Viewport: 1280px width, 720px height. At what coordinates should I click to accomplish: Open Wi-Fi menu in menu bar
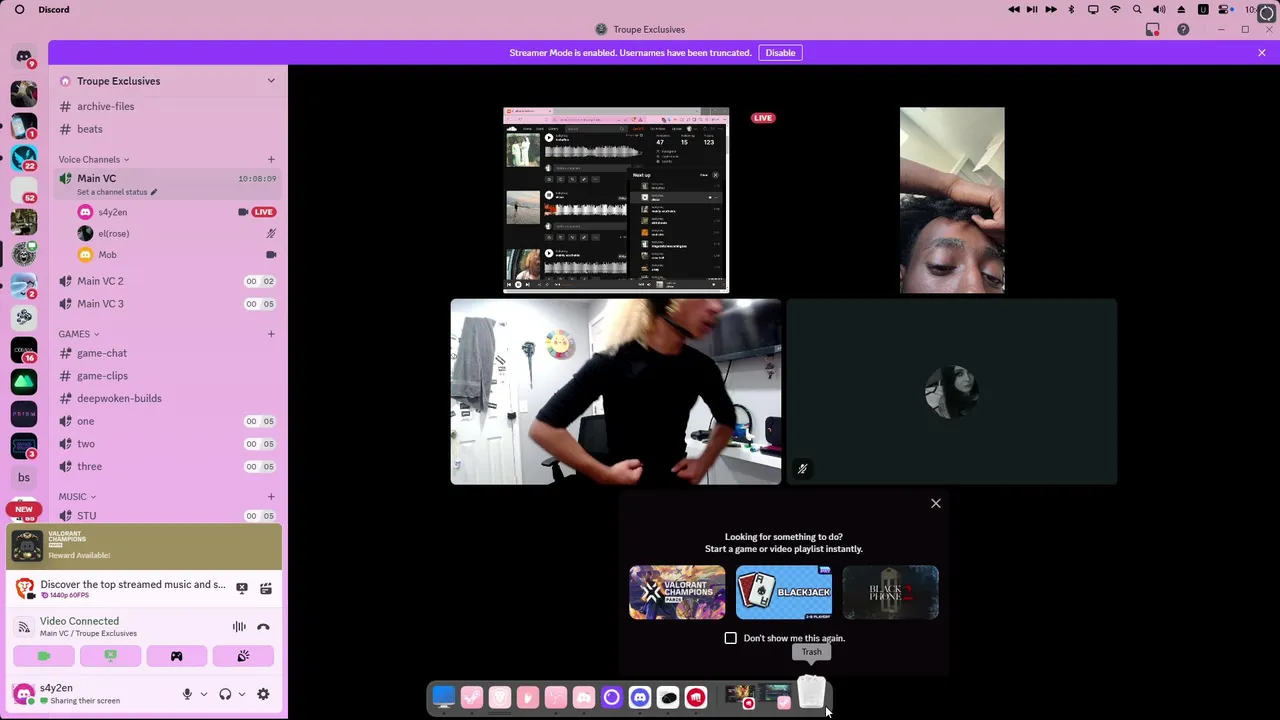[x=1115, y=10]
